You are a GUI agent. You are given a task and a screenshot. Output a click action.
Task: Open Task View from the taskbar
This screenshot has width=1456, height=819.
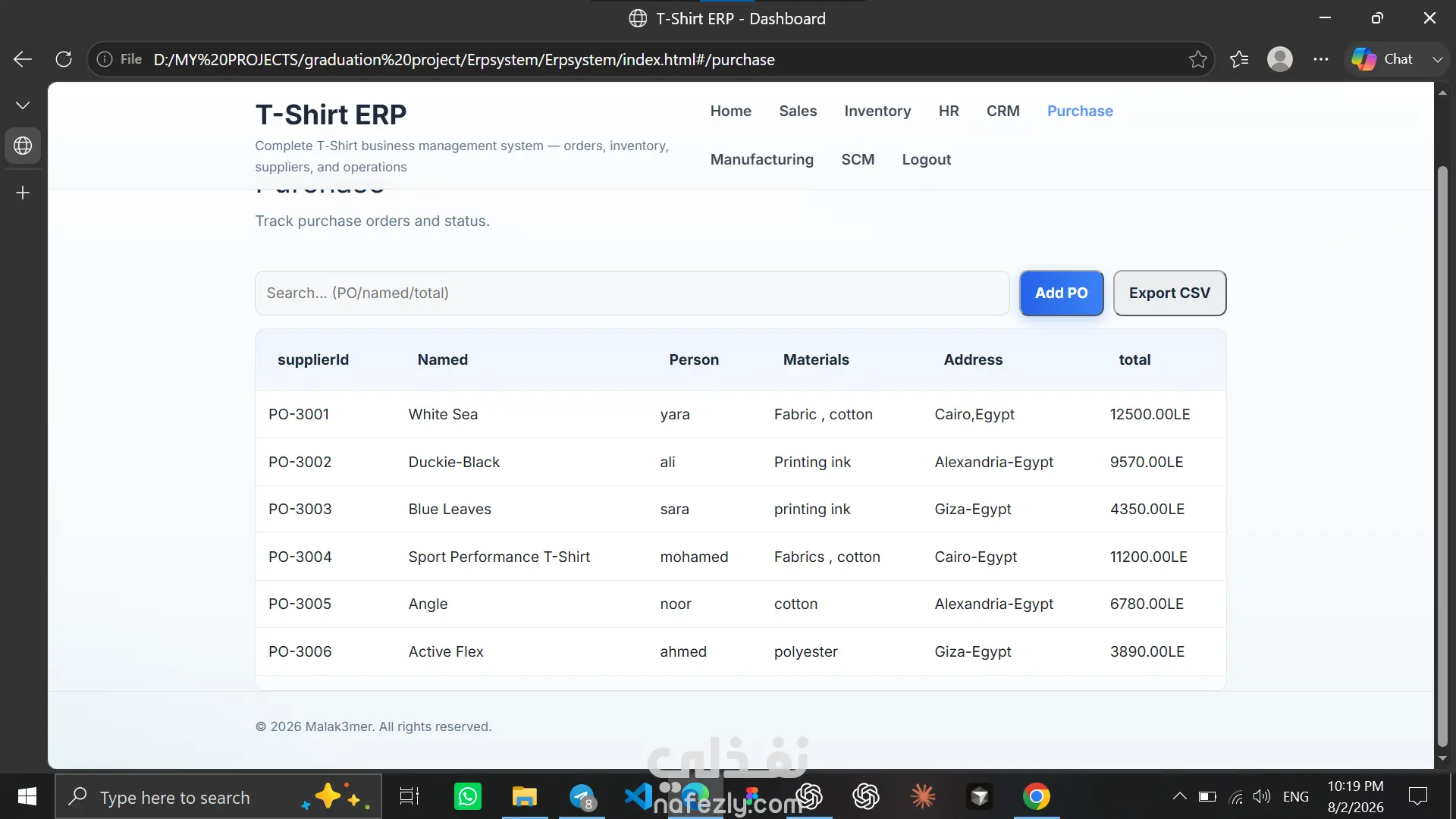tap(409, 796)
